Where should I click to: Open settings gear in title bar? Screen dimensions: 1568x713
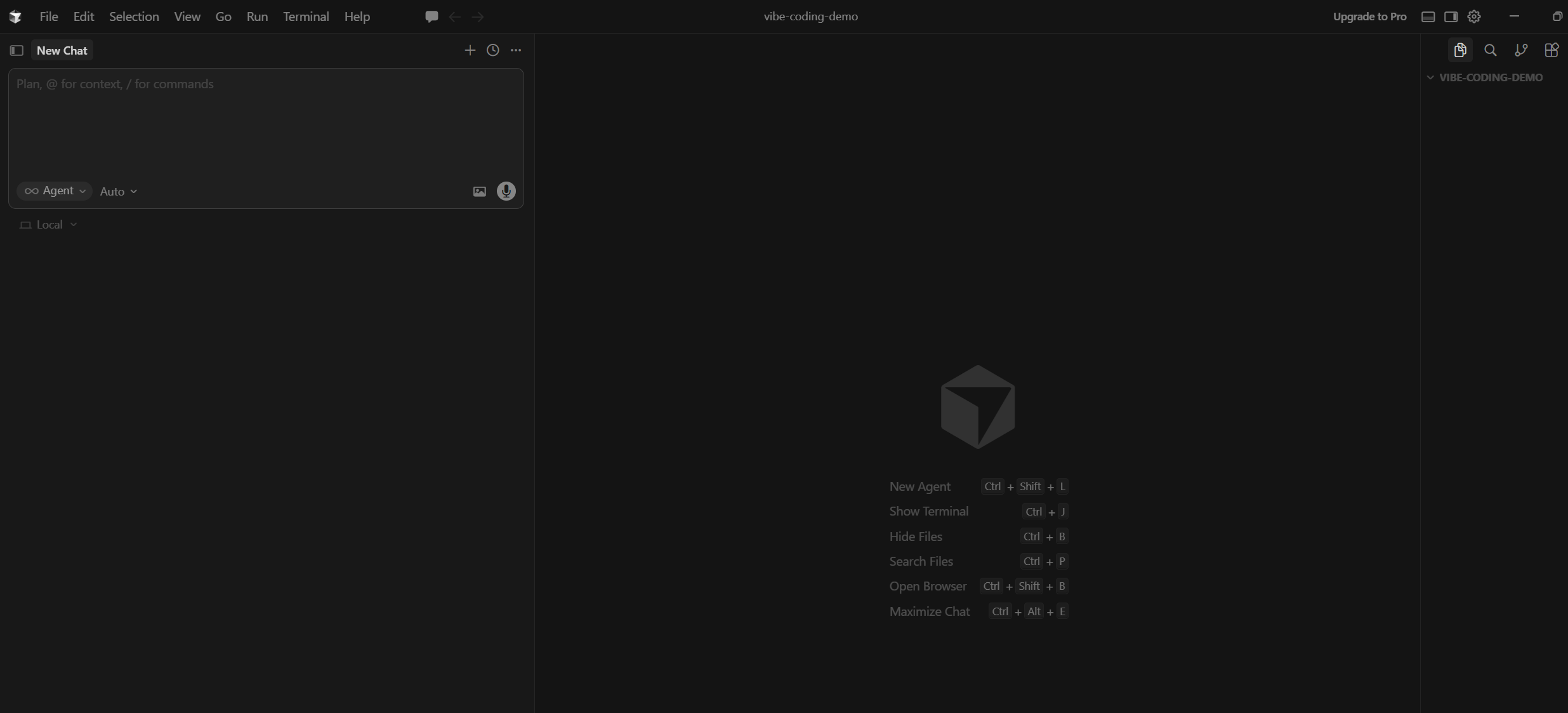[1473, 17]
